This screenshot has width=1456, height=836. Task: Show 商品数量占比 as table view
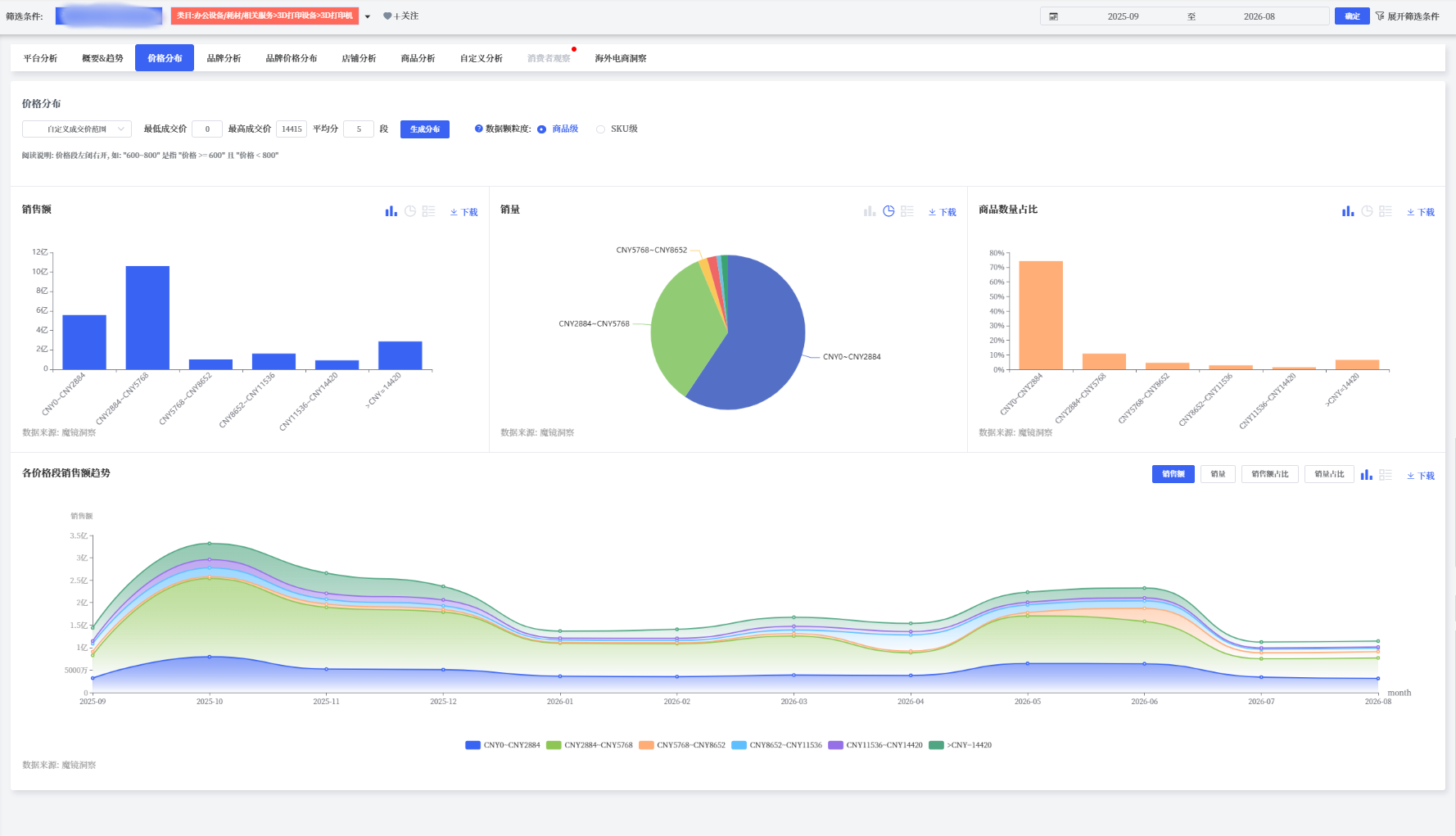pos(1386,211)
